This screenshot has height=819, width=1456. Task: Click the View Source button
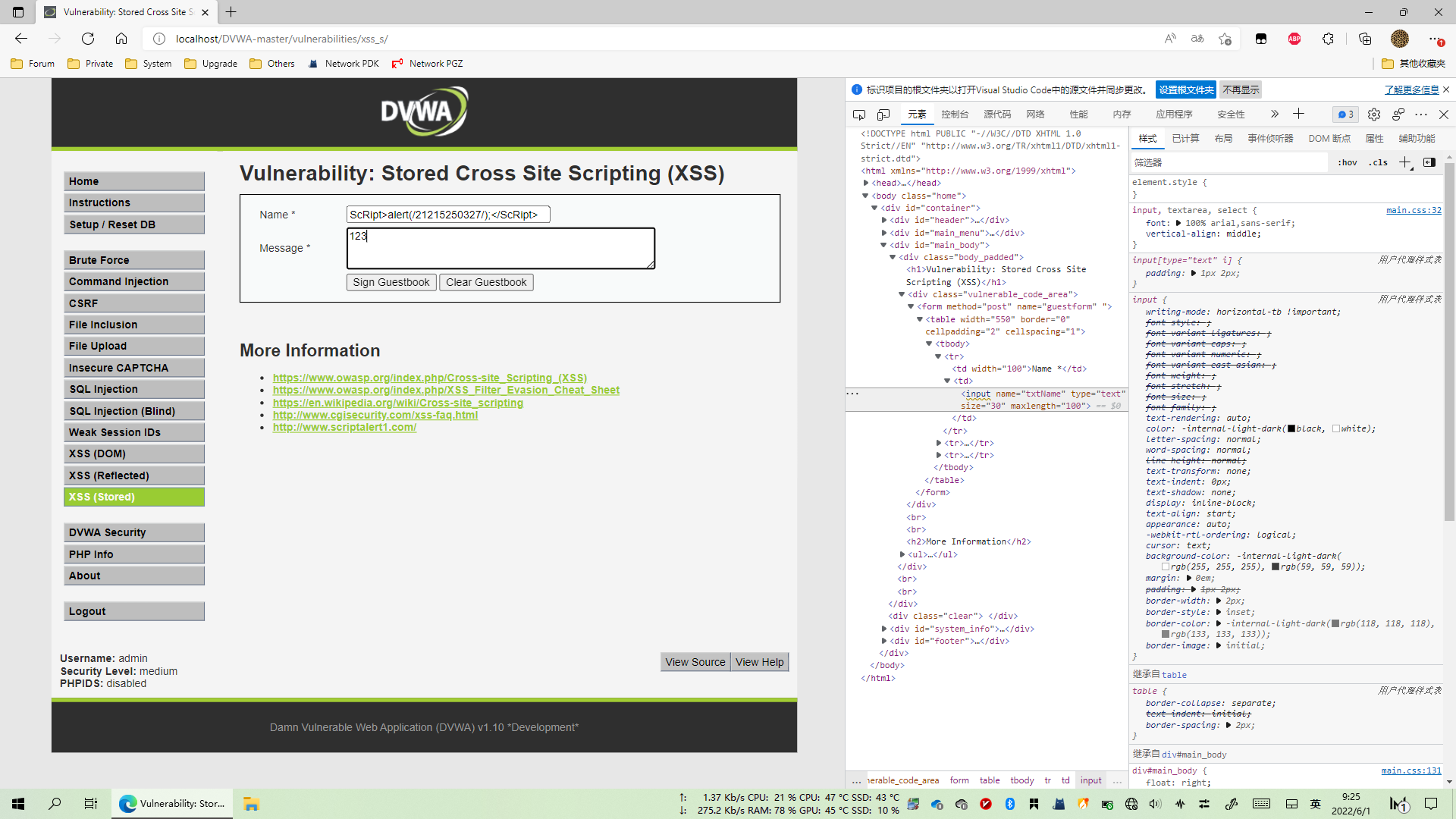coord(695,662)
